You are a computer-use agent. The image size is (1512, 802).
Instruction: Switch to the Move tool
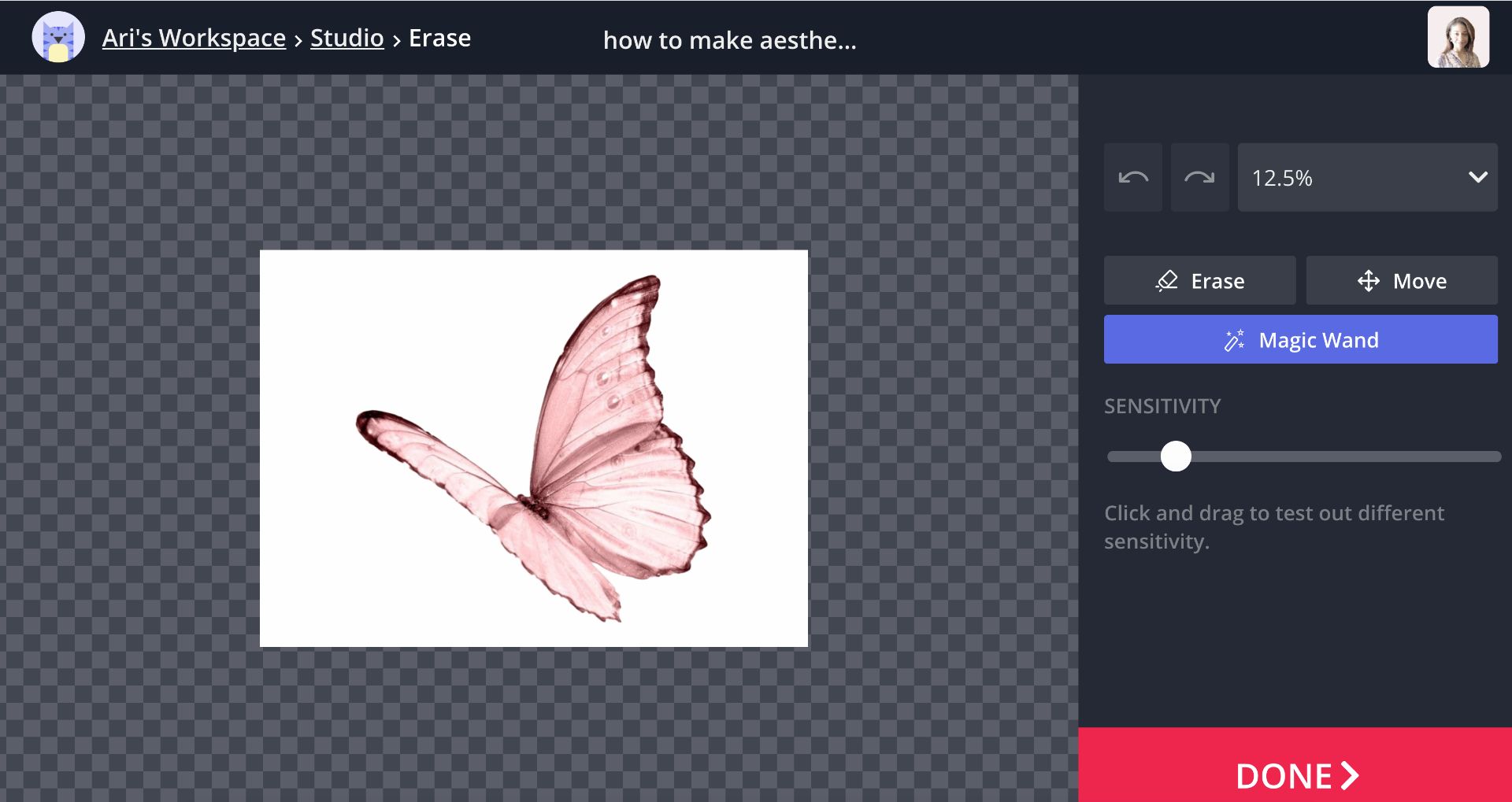pyautogui.click(x=1402, y=281)
